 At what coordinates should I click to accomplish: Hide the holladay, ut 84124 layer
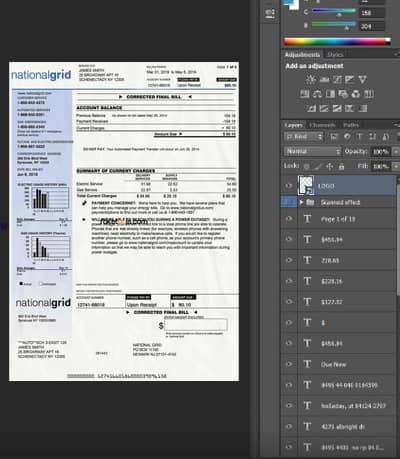(x=289, y=406)
